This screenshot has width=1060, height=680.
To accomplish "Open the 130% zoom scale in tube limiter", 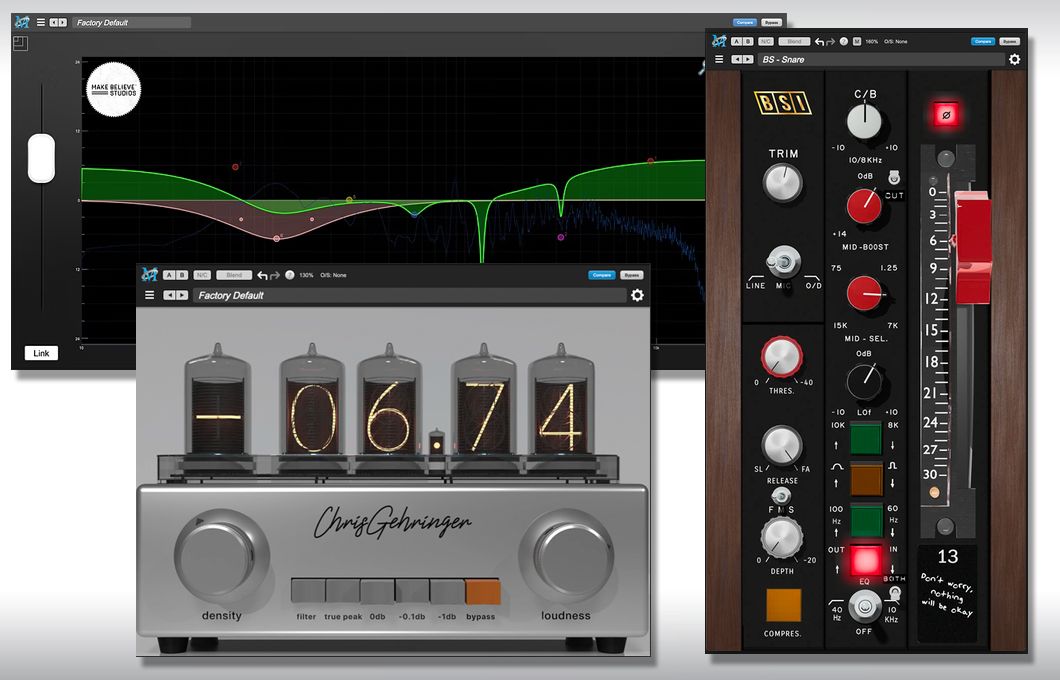I will [306, 275].
